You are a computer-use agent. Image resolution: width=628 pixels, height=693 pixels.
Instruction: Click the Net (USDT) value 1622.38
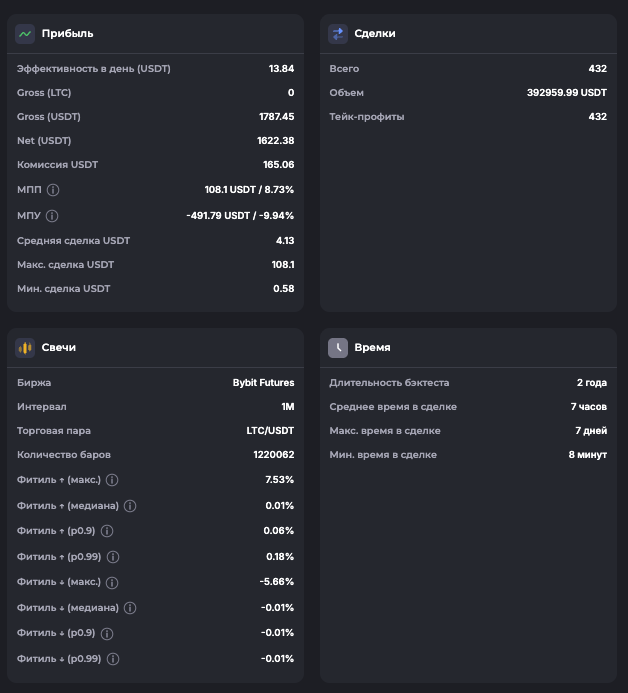point(275,141)
